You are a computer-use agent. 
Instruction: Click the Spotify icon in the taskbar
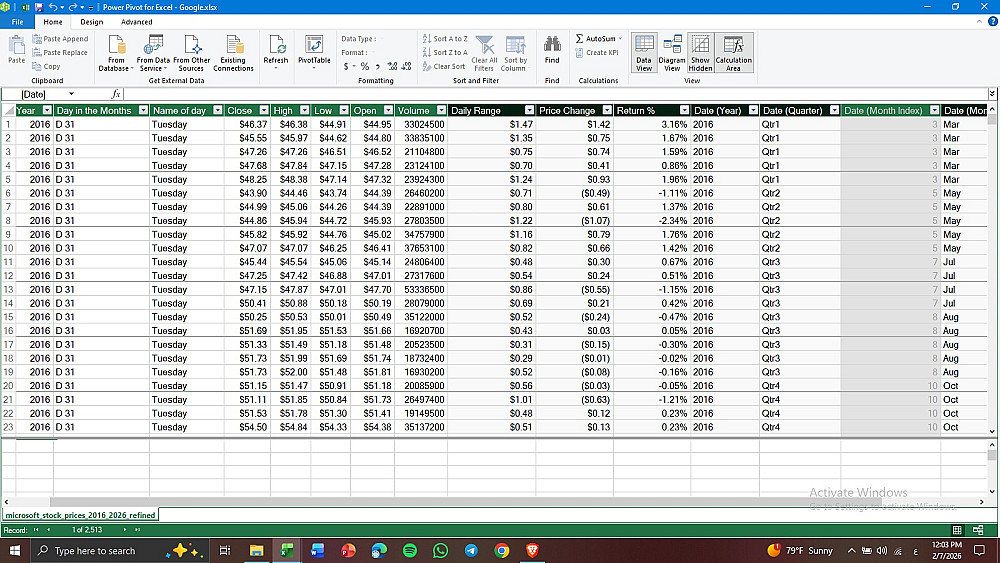(x=410, y=550)
